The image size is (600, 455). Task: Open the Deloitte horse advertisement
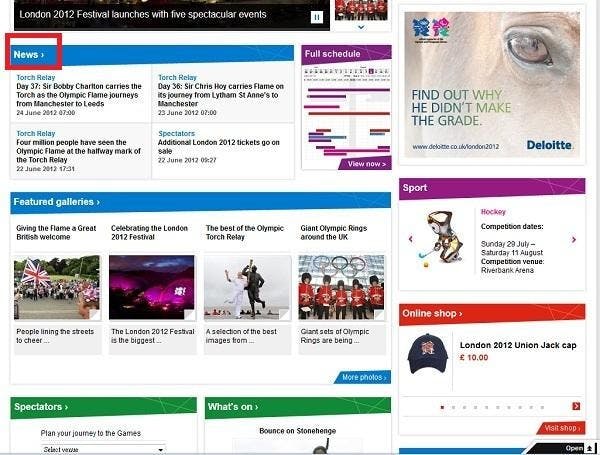coord(492,85)
